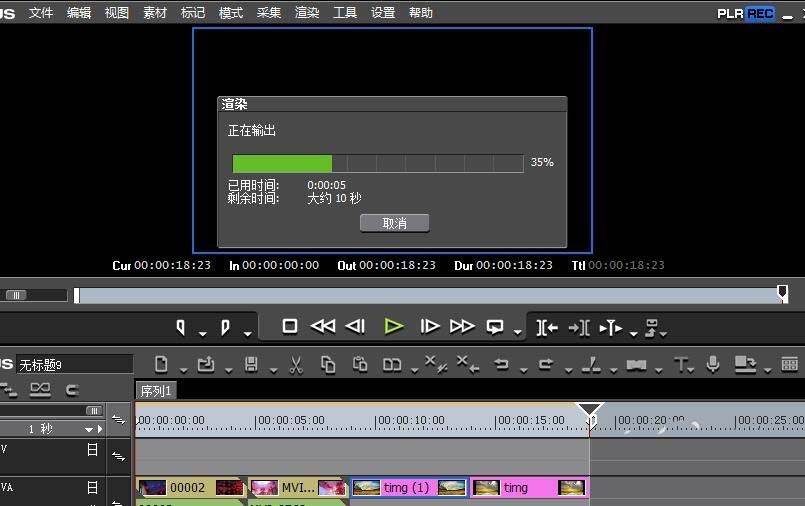Step to next frame
The width and height of the screenshot is (805, 506).
point(430,326)
